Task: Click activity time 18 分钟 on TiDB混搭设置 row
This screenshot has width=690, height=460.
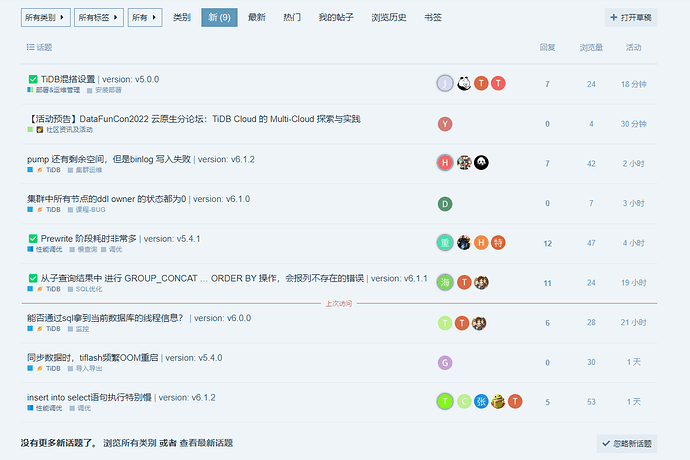Action: point(634,84)
